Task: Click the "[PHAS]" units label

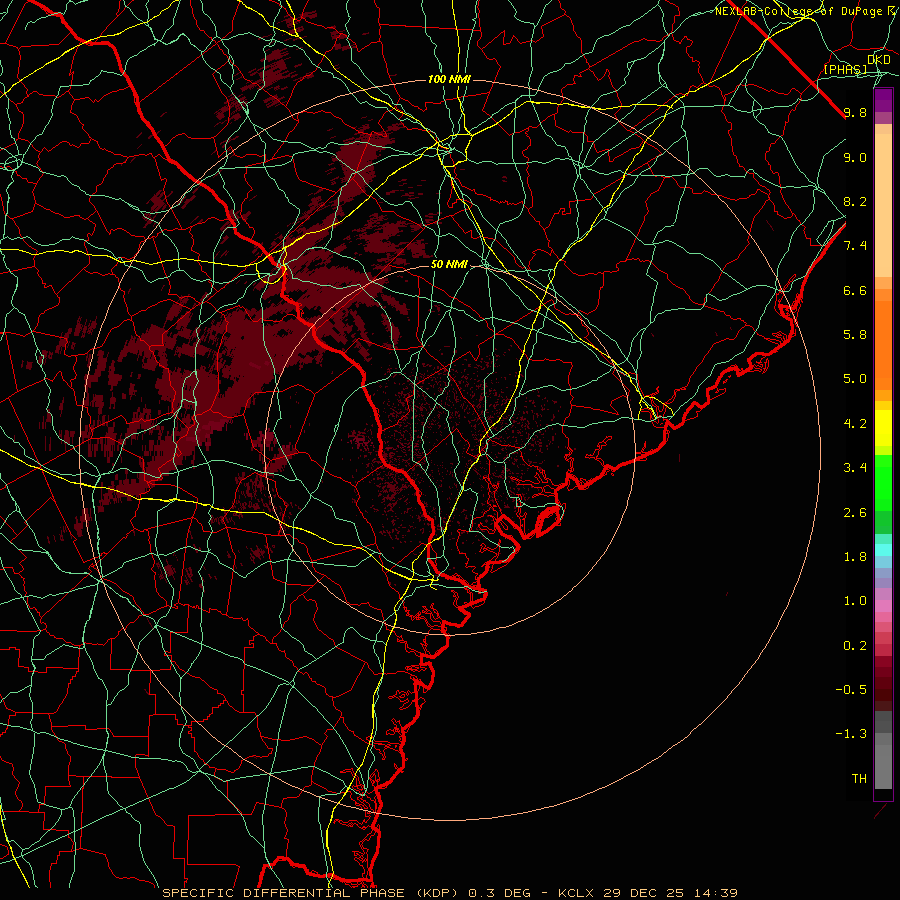Action: click(x=846, y=70)
